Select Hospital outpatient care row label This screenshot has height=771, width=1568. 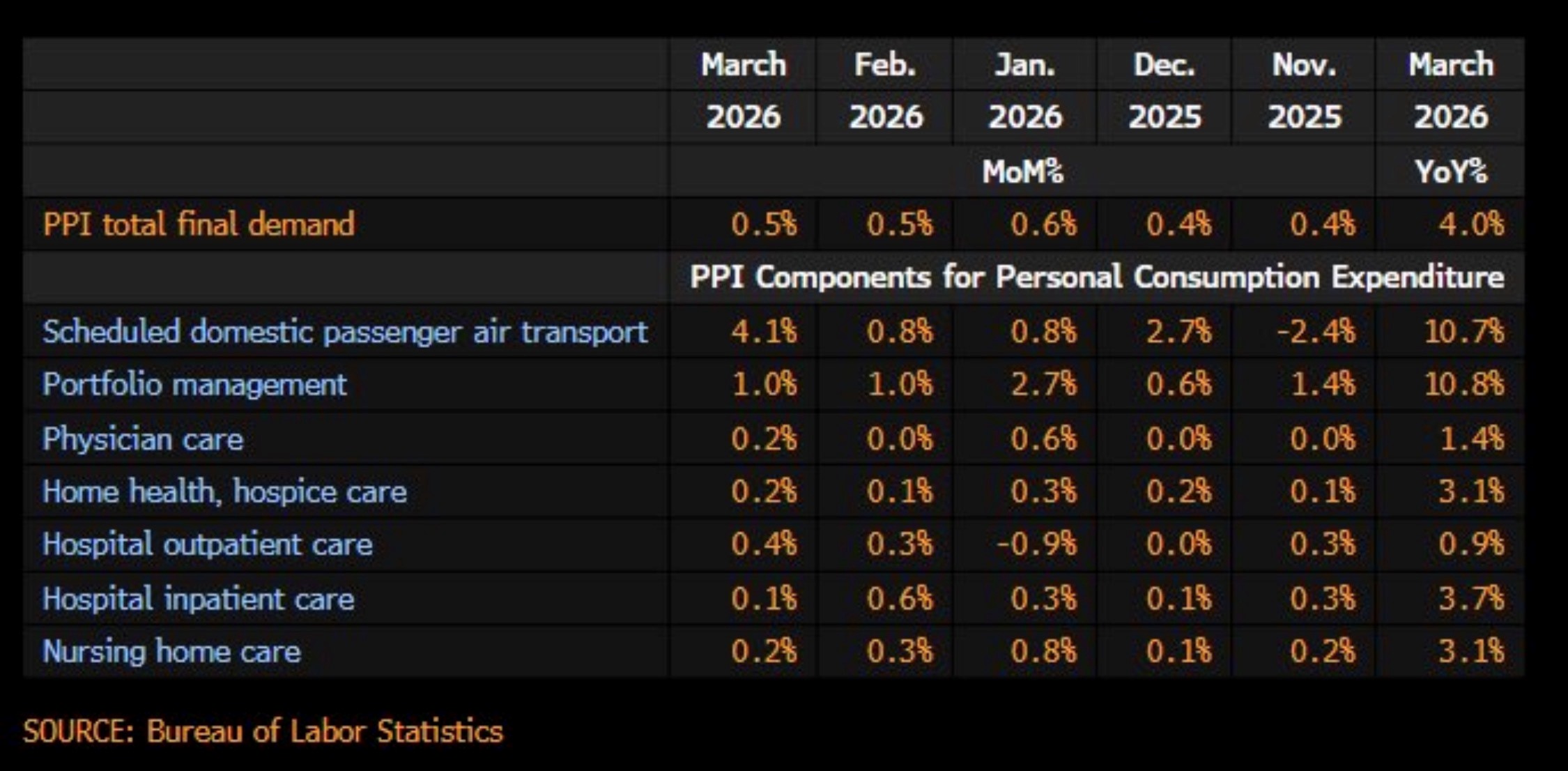pyautogui.click(x=207, y=544)
